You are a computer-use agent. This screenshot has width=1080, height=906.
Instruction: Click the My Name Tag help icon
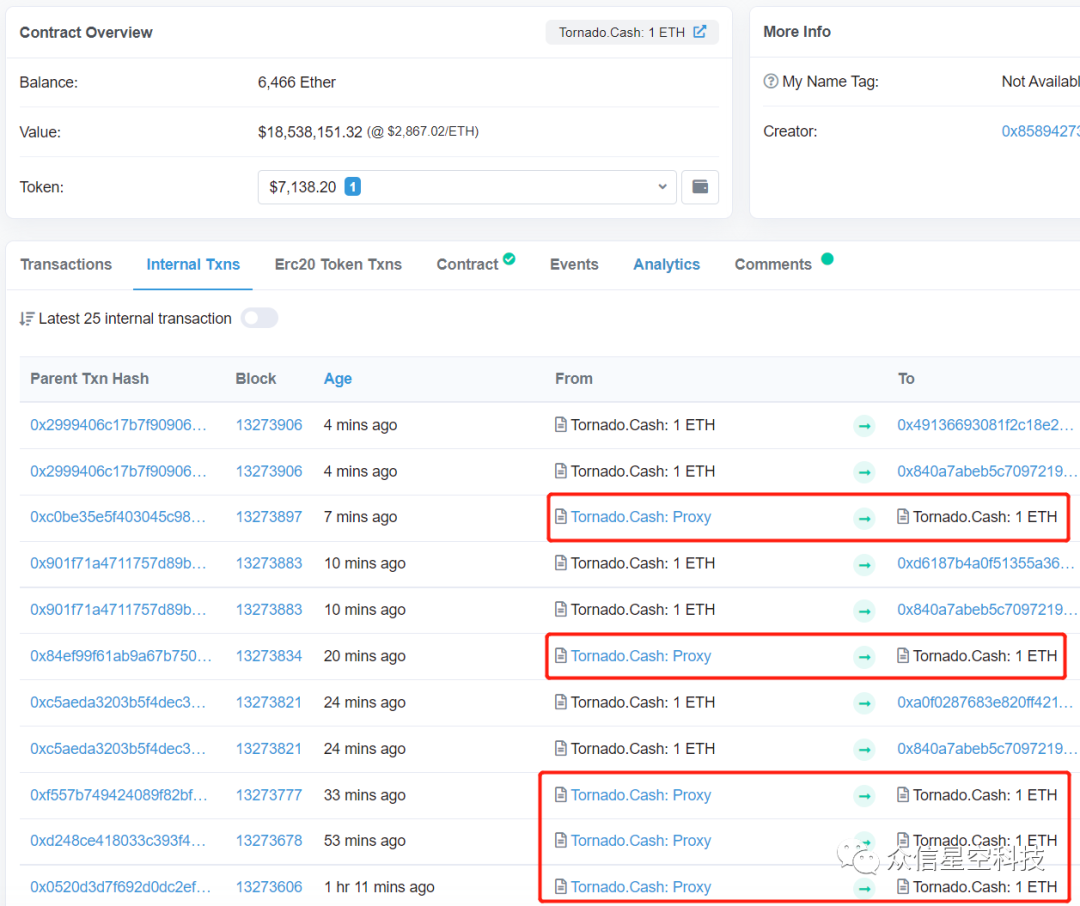click(x=771, y=81)
